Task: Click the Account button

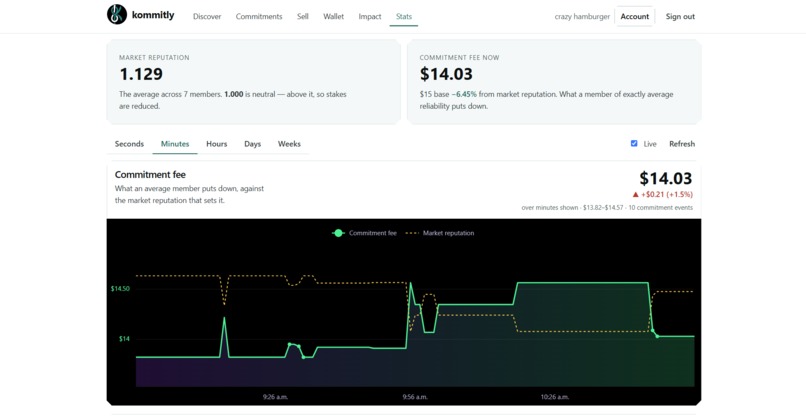Action: click(x=635, y=16)
